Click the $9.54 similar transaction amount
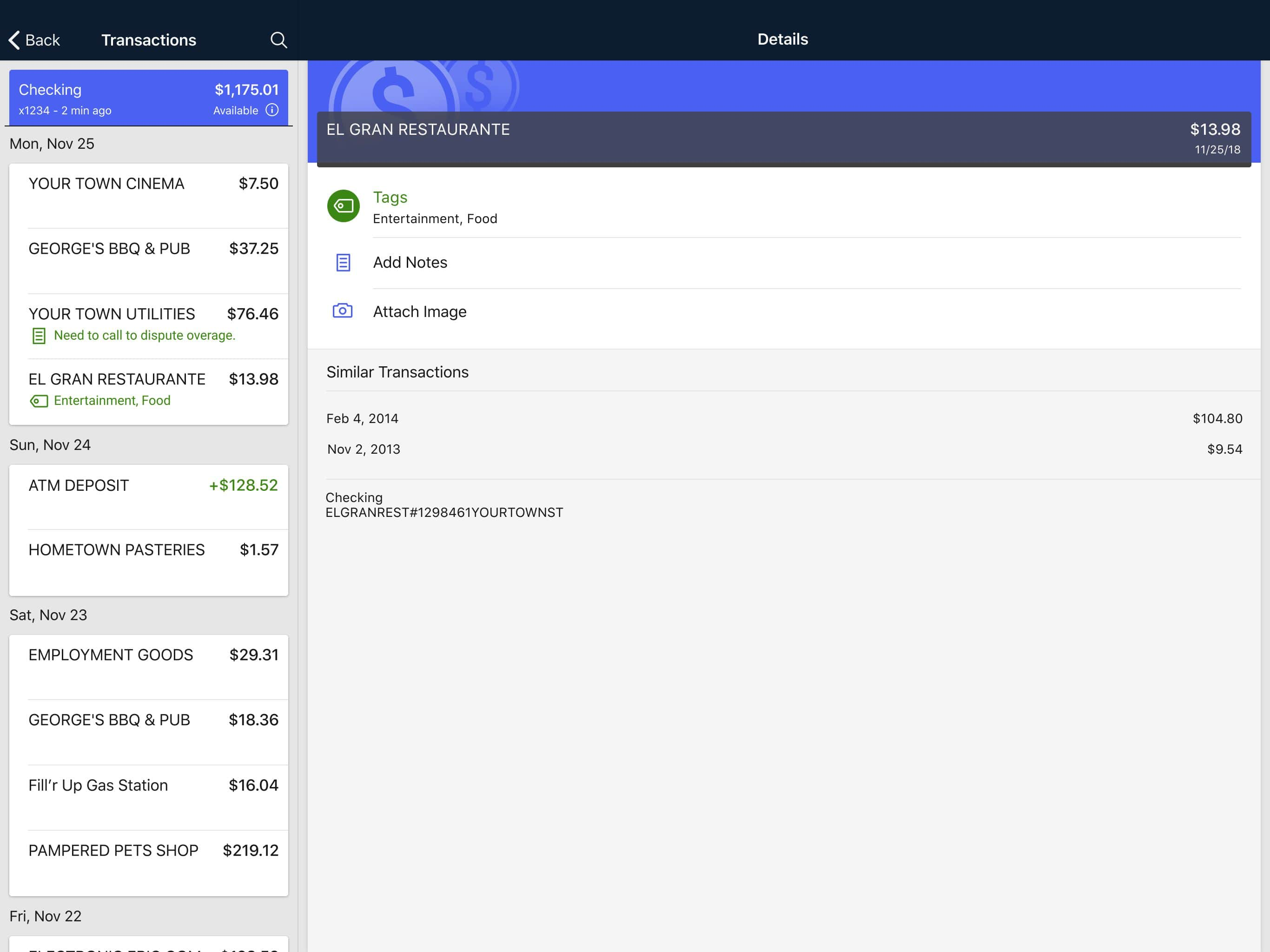This screenshot has height=952, width=1270. pyautogui.click(x=1224, y=449)
